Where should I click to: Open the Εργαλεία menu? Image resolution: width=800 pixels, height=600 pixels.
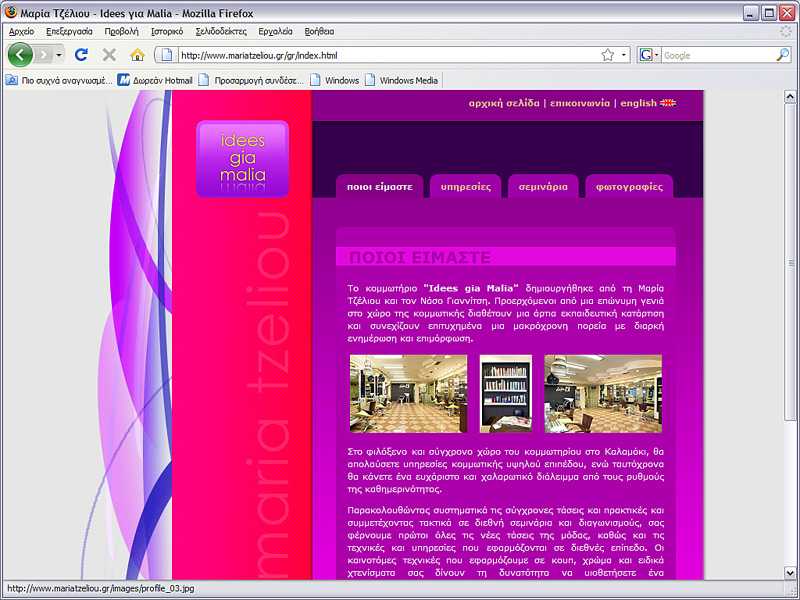(x=276, y=32)
